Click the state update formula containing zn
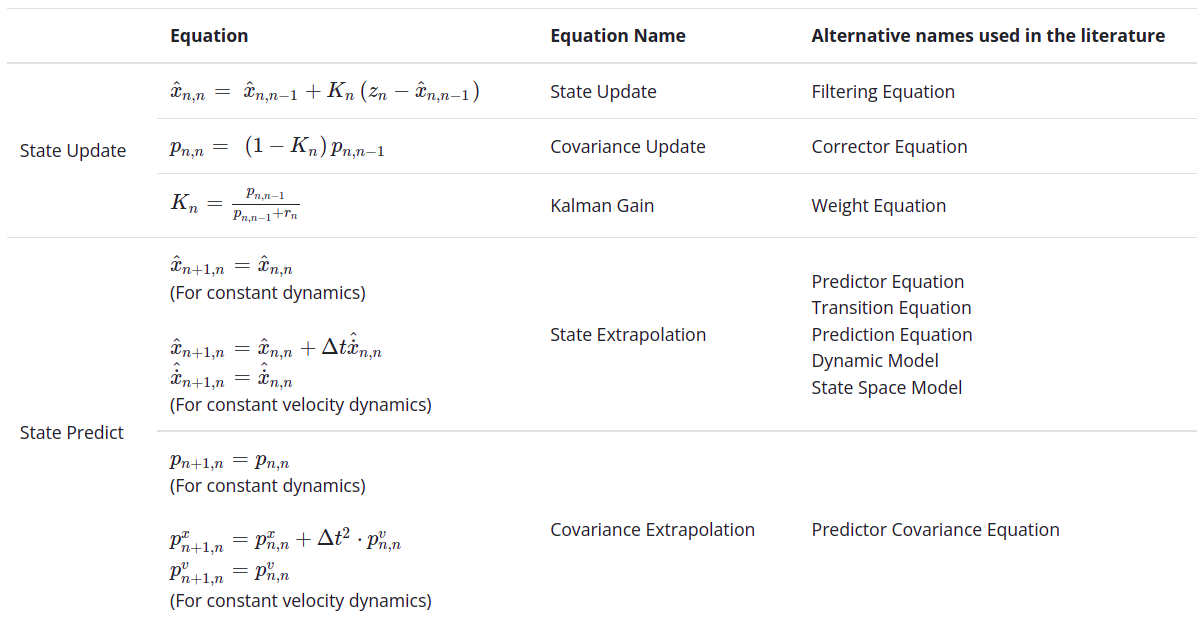The height and width of the screenshot is (632, 1197). click(324, 92)
